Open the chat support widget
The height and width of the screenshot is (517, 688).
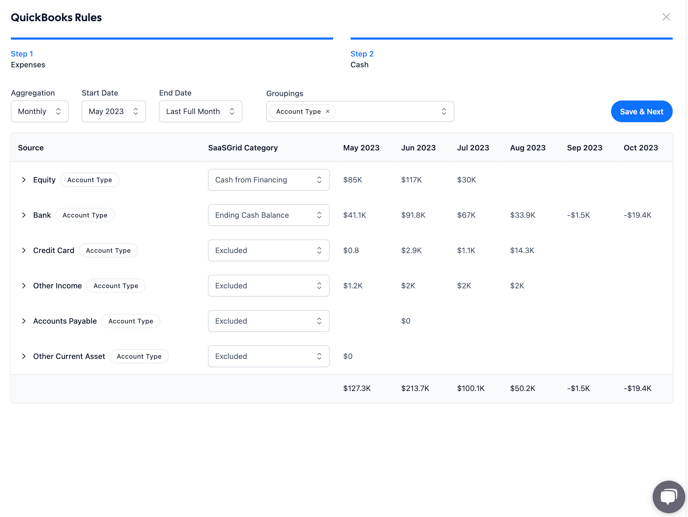pyautogui.click(x=668, y=496)
